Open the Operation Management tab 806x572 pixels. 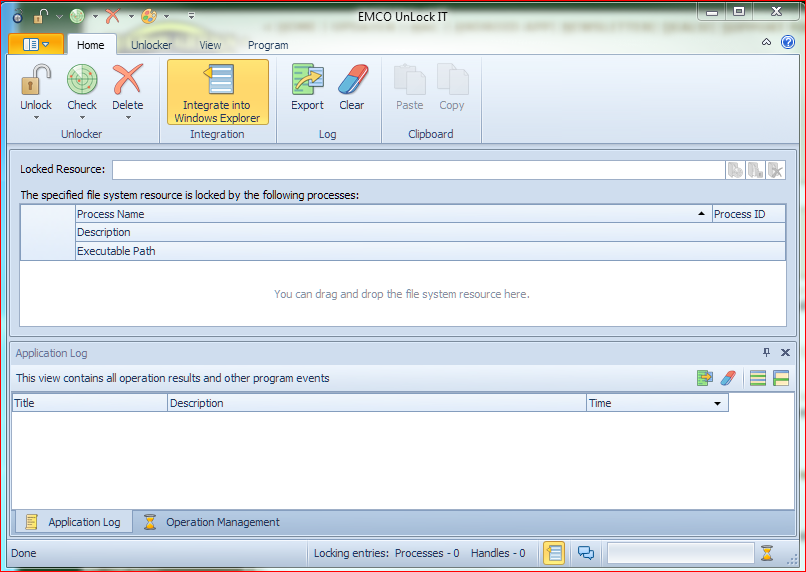click(212, 522)
